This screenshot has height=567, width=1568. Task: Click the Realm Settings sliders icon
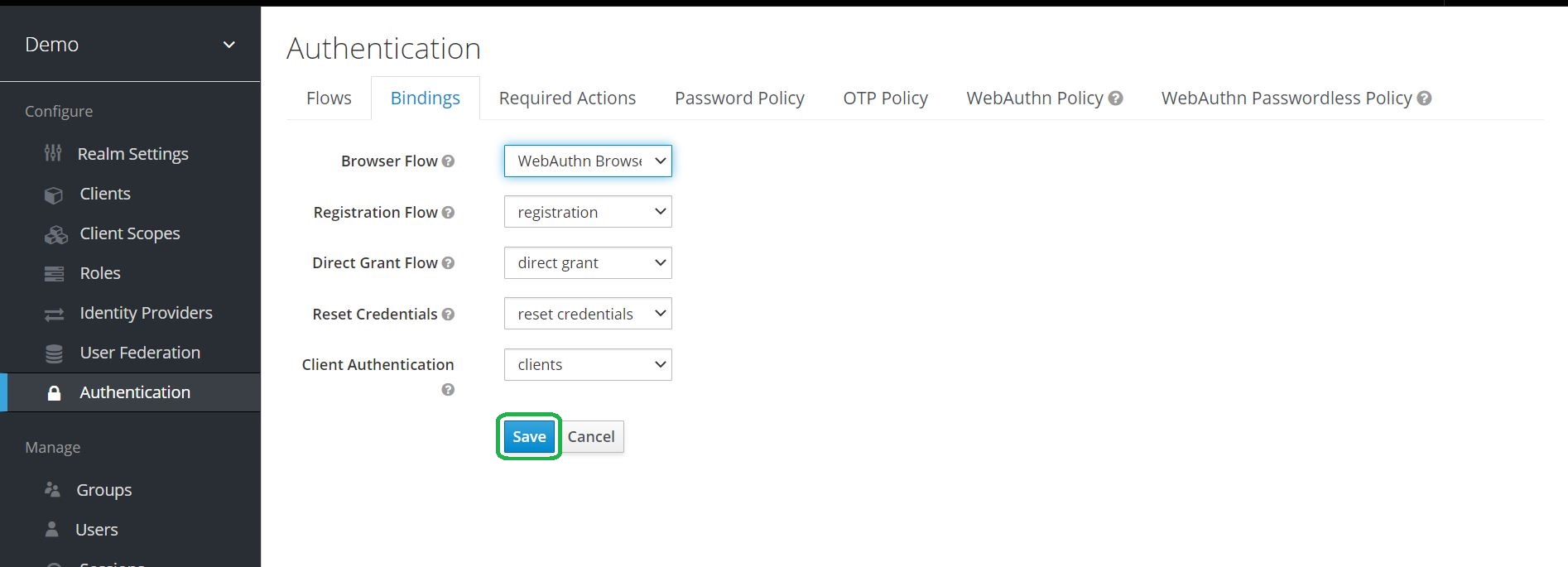click(x=53, y=153)
